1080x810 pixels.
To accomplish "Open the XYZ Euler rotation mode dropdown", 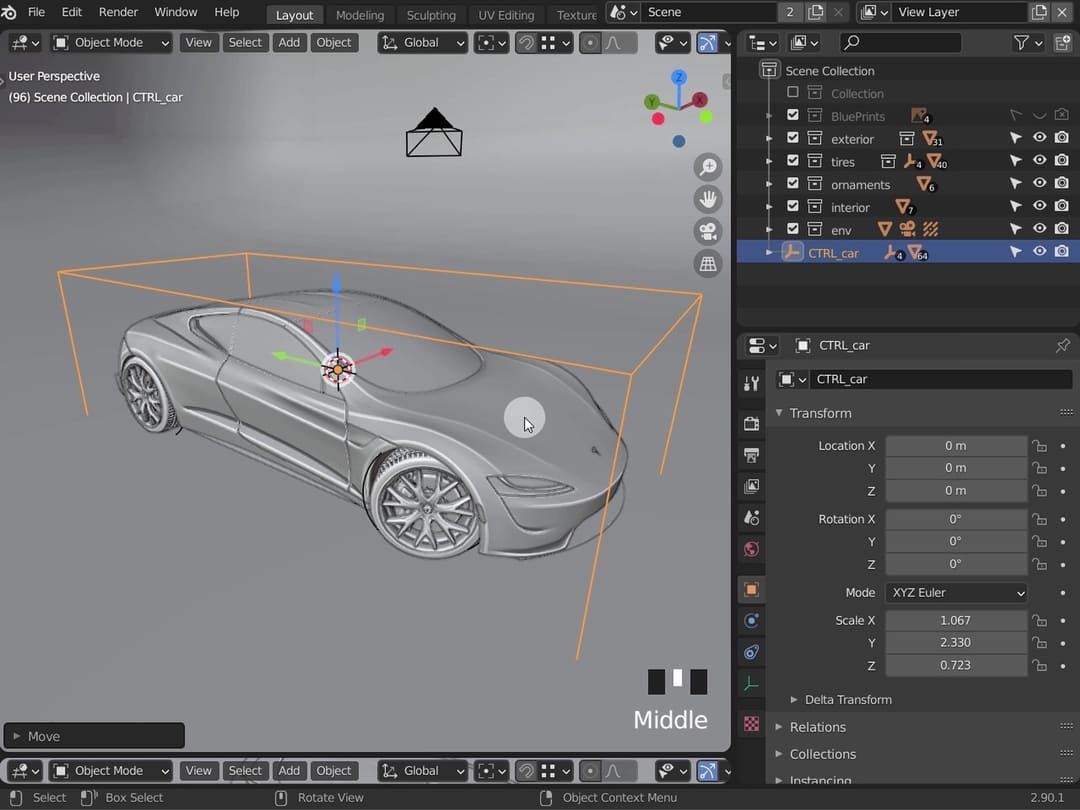I will (x=955, y=592).
